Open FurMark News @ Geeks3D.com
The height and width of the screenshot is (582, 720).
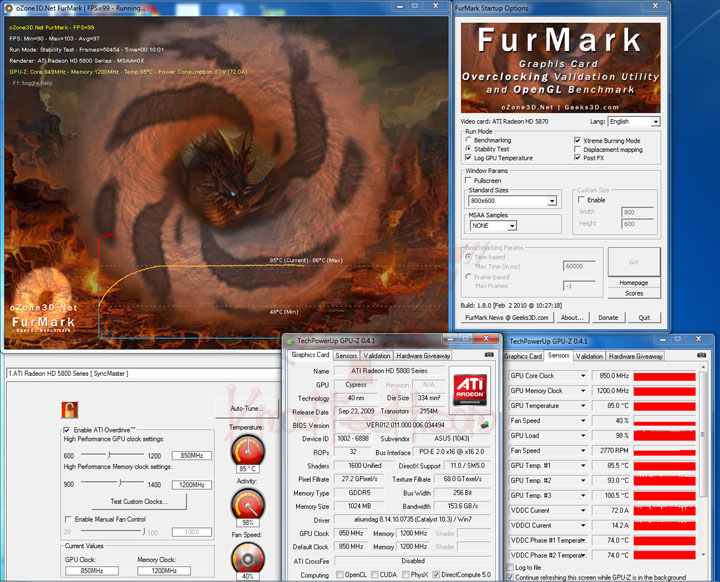[506, 317]
